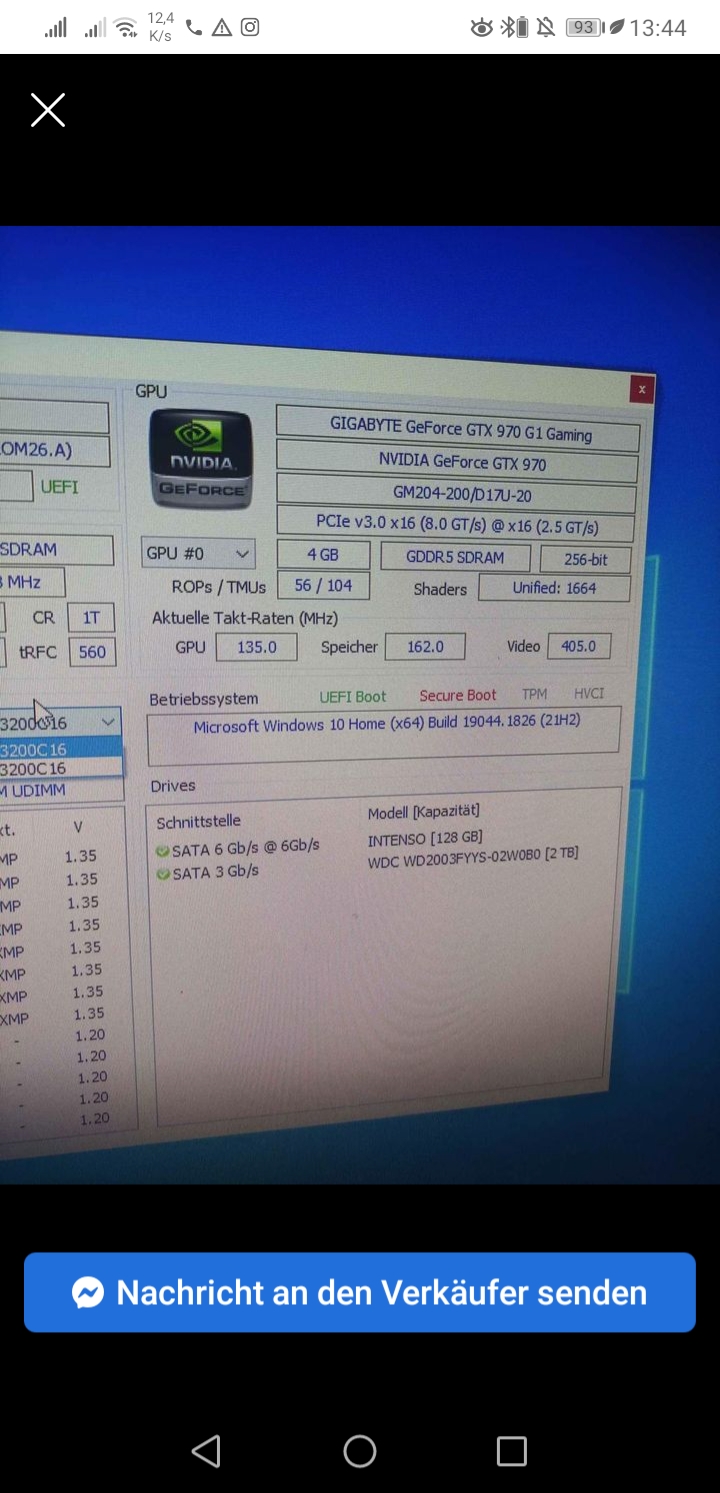Select the highlighted 3200C16 list entry
Image resolution: width=720 pixels, height=1493 pixels.
coord(60,749)
